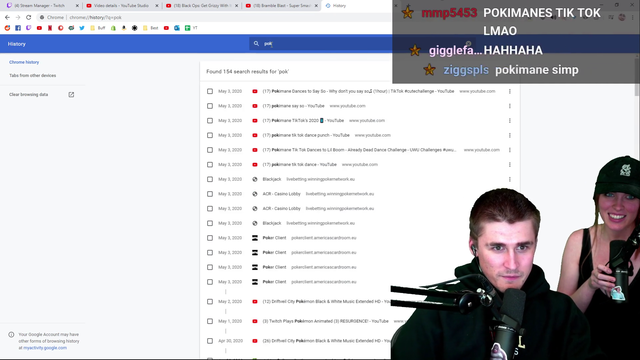The image size is (640, 360).
Task: Open more actions for Pokimane Dances to Say So
Action: coord(510,91)
